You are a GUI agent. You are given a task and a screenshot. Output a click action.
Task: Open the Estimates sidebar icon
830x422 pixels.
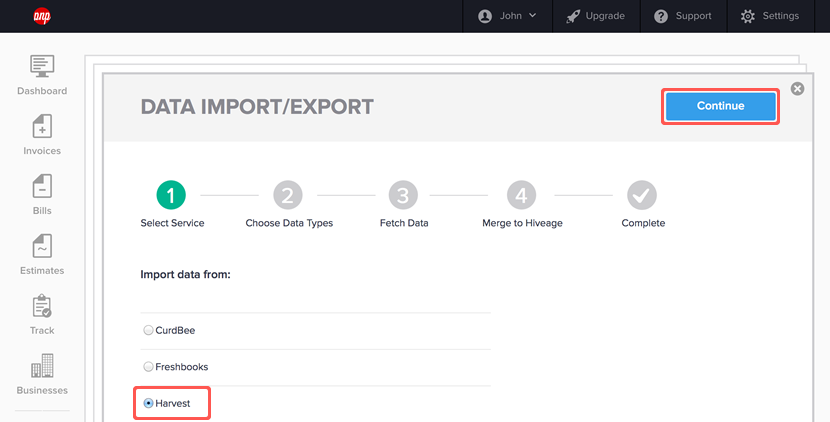42,246
